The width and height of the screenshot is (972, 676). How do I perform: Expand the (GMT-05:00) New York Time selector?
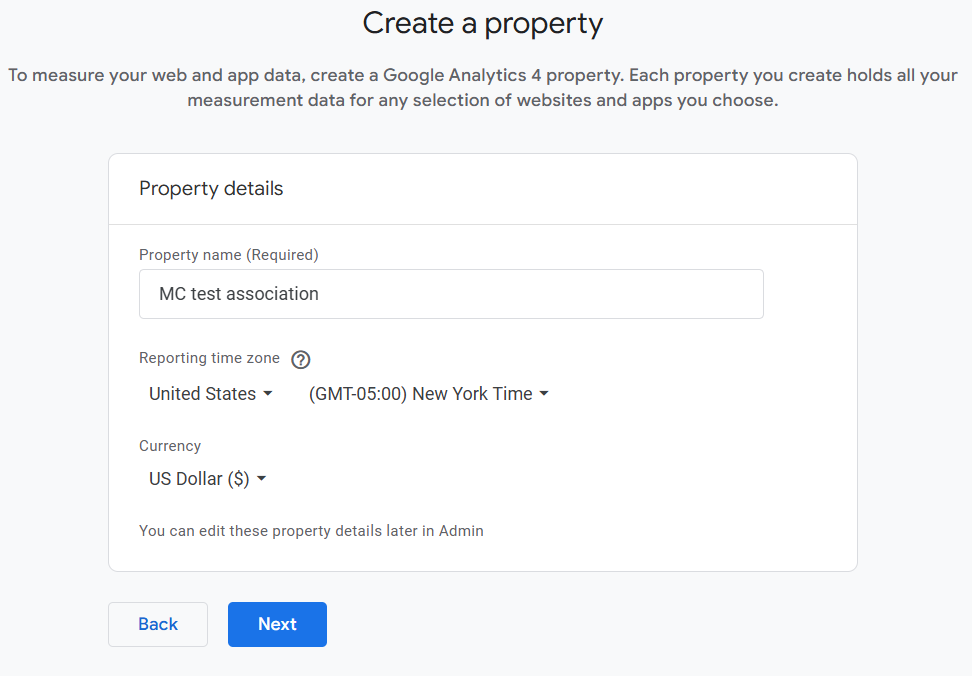(x=428, y=393)
